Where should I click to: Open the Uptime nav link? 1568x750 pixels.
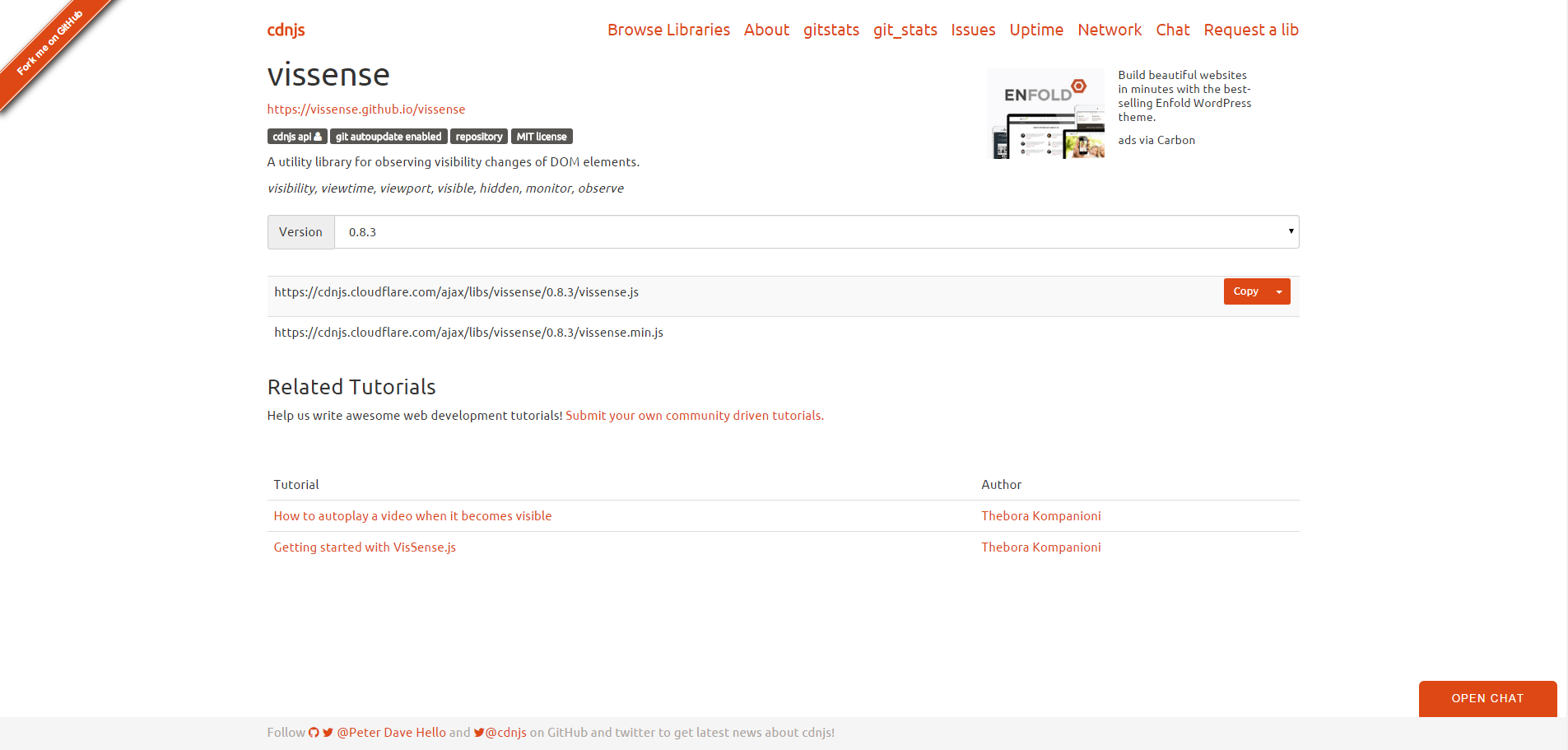tap(1036, 30)
